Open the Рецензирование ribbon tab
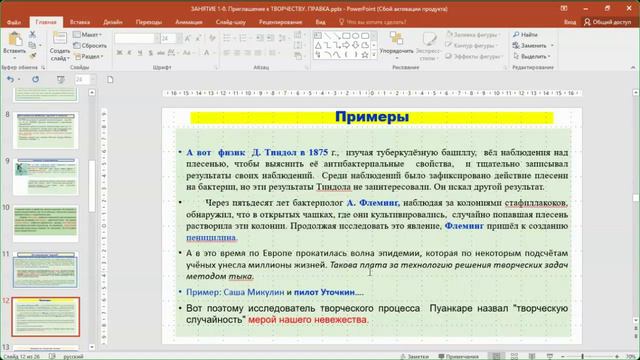Viewport: 640px width, 360px height. tap(280, 22)
